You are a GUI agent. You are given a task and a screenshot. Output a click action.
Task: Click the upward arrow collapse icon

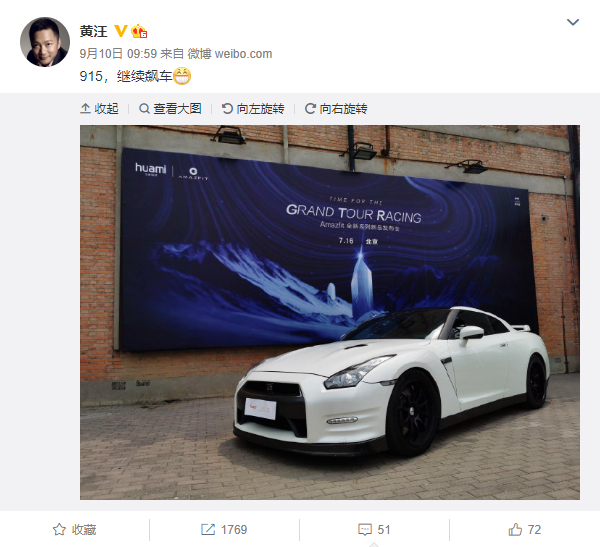pyautogui.click(x=85, y=109)
